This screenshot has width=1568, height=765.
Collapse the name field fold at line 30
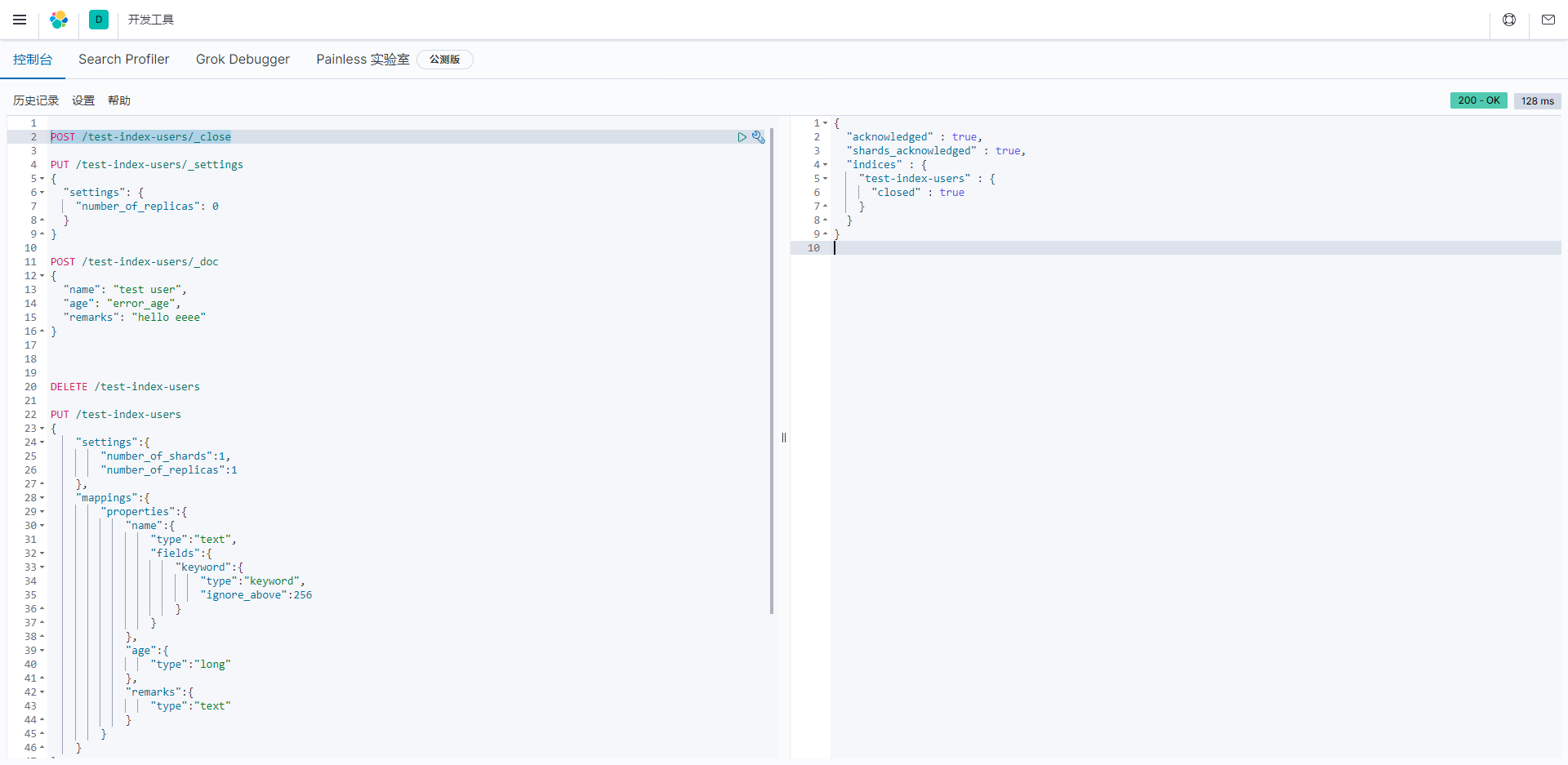[42, 526]
